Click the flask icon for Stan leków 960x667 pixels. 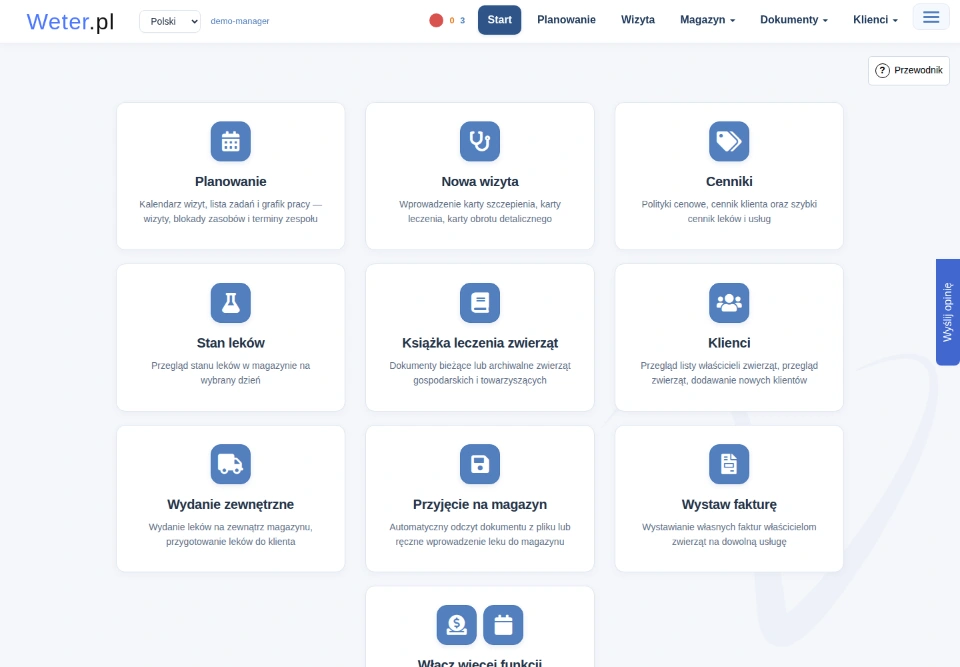coord(231,303)
